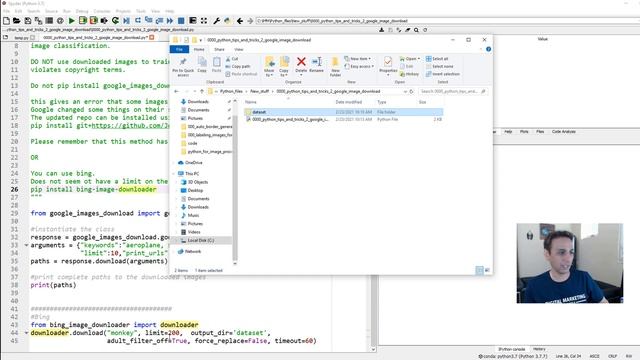640x360 pixels.
Task: Open the File tab in Explorer
Action: [x=179, y=49]
